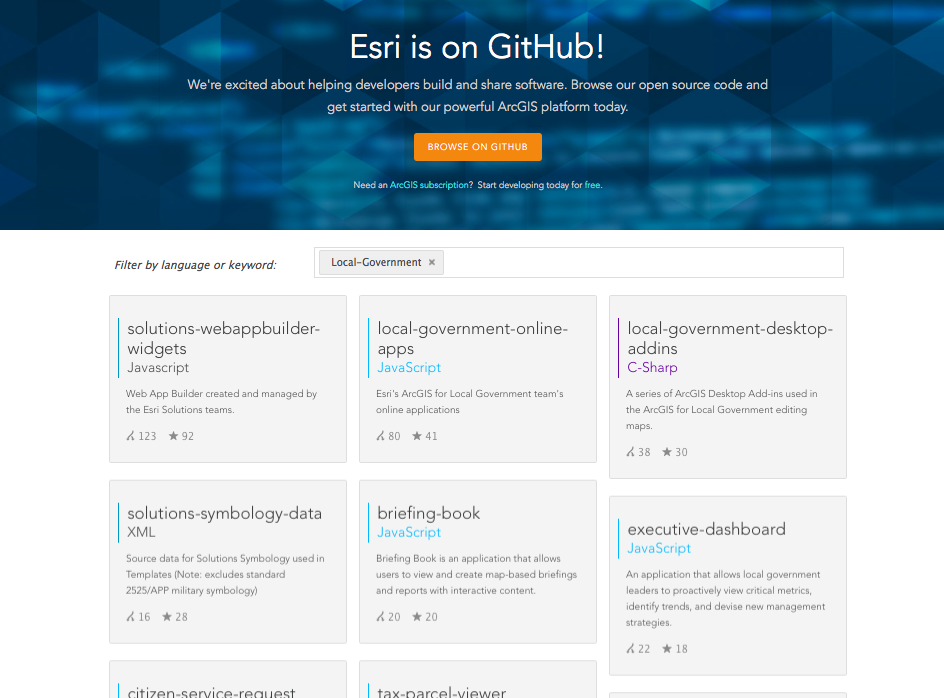
Task: Remove the Local-Government filter tag
Action: (432, 263)
